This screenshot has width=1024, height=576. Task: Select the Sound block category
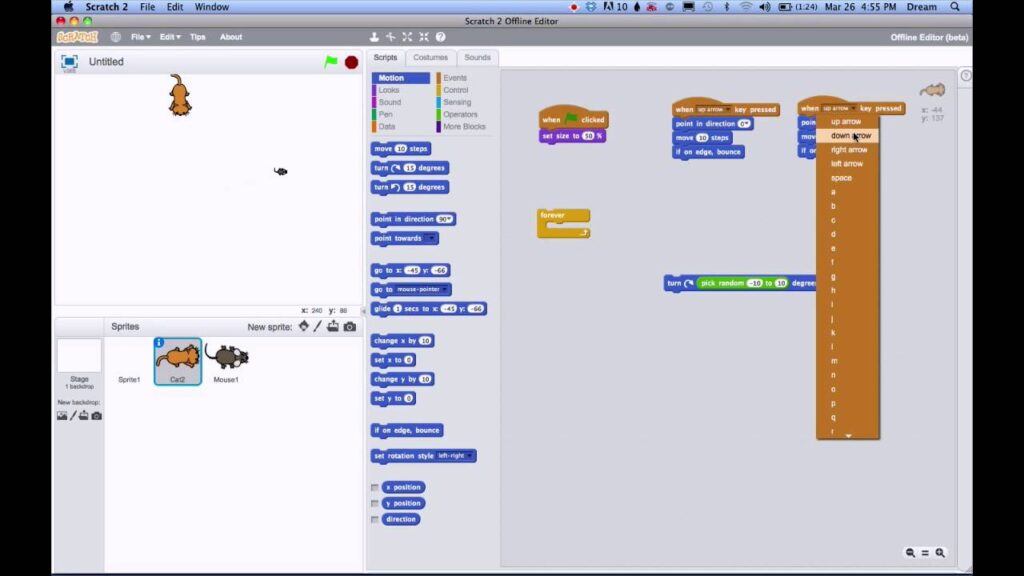pyautogui.click(x=390, y=100)
